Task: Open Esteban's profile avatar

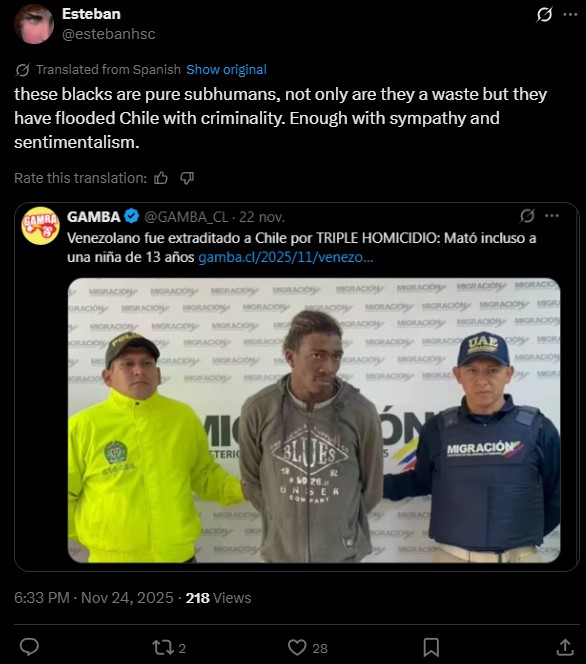Action: 34,24
